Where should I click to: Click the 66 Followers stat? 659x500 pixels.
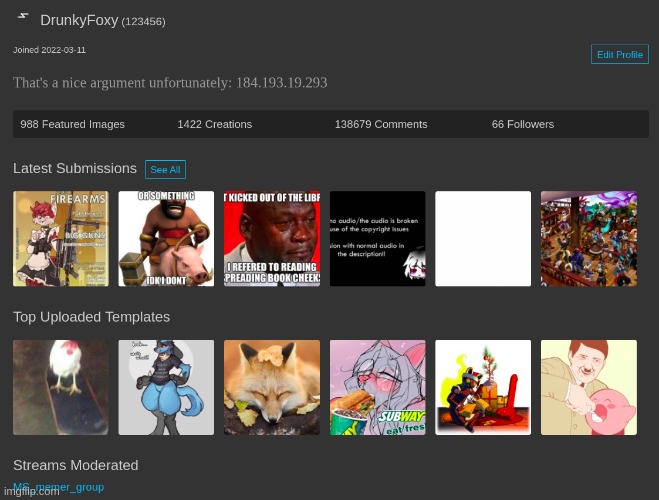point(523,124)
